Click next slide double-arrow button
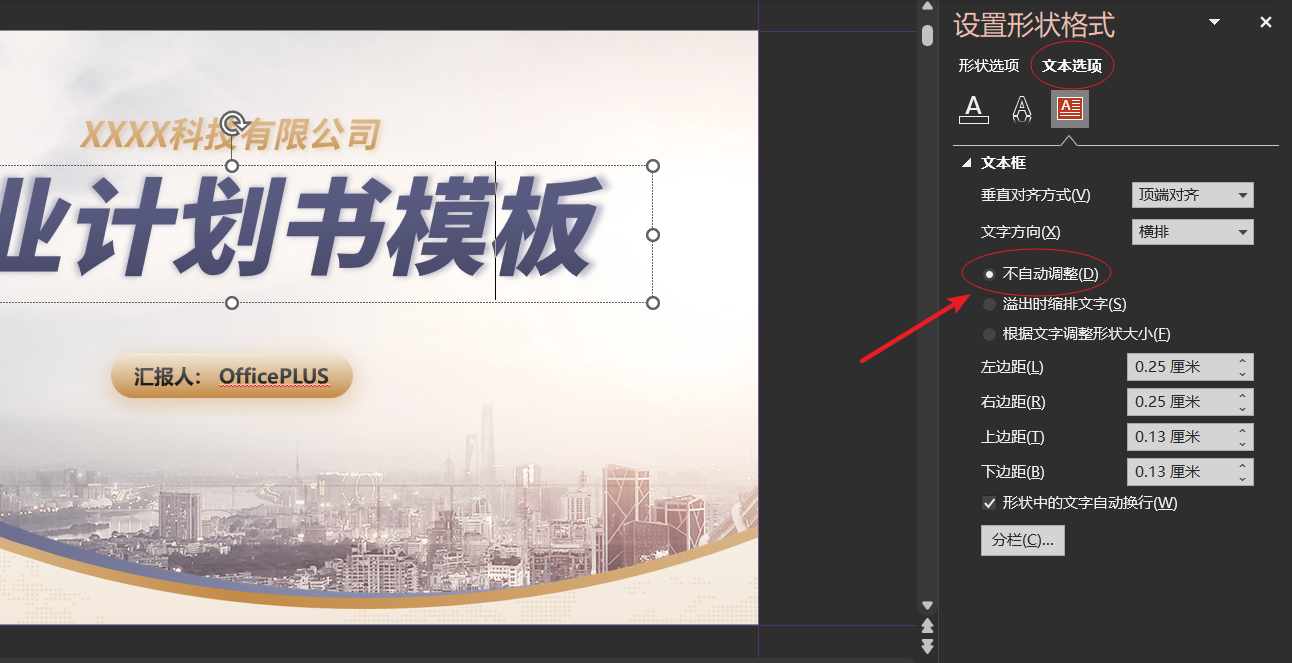The width and height of the screenshot is (1292, 663). (927, 646)
